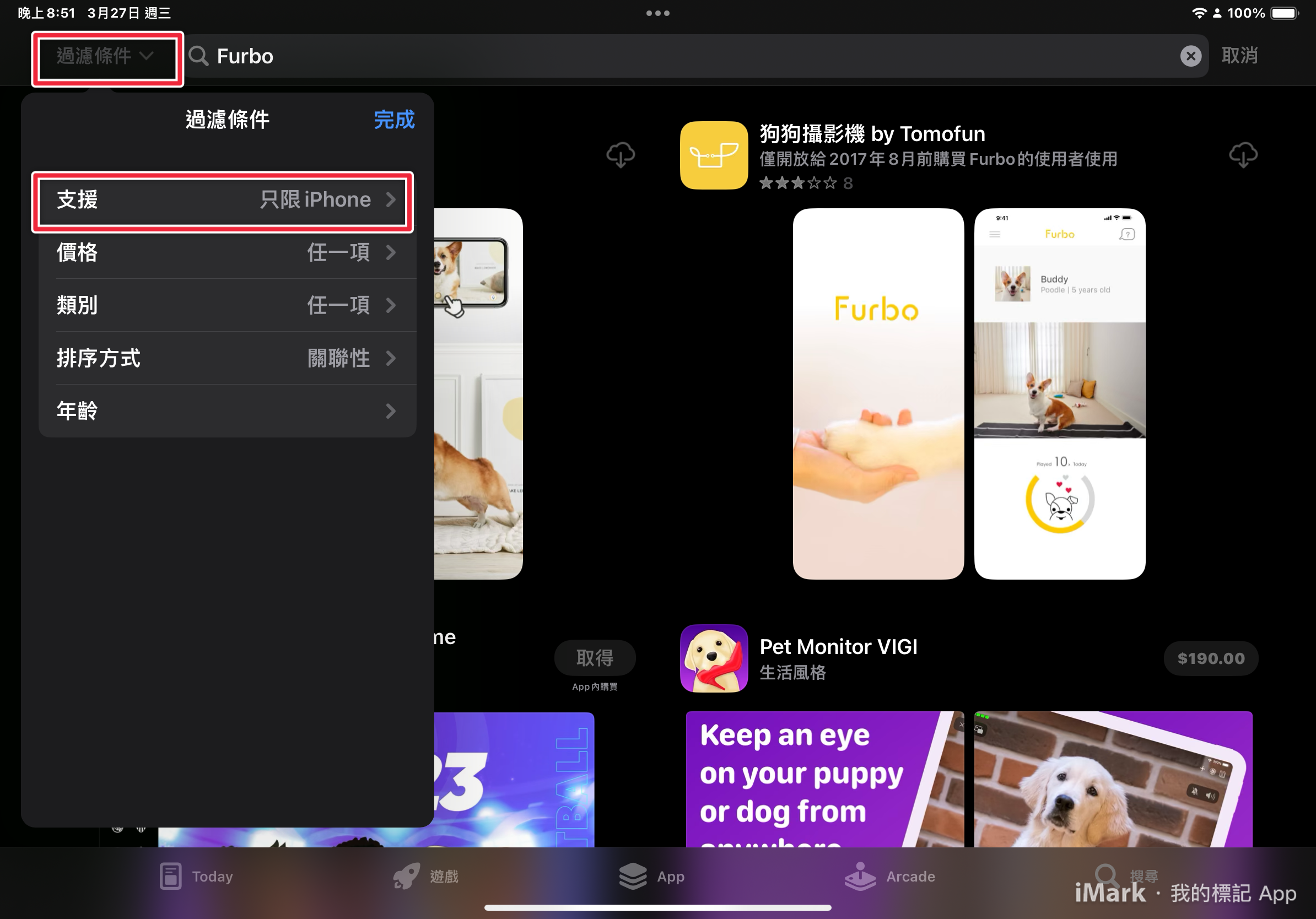The image size is (1316, 919).
Task: Tap the rightmost cloud download icon
Action: tap(1243, 155)
